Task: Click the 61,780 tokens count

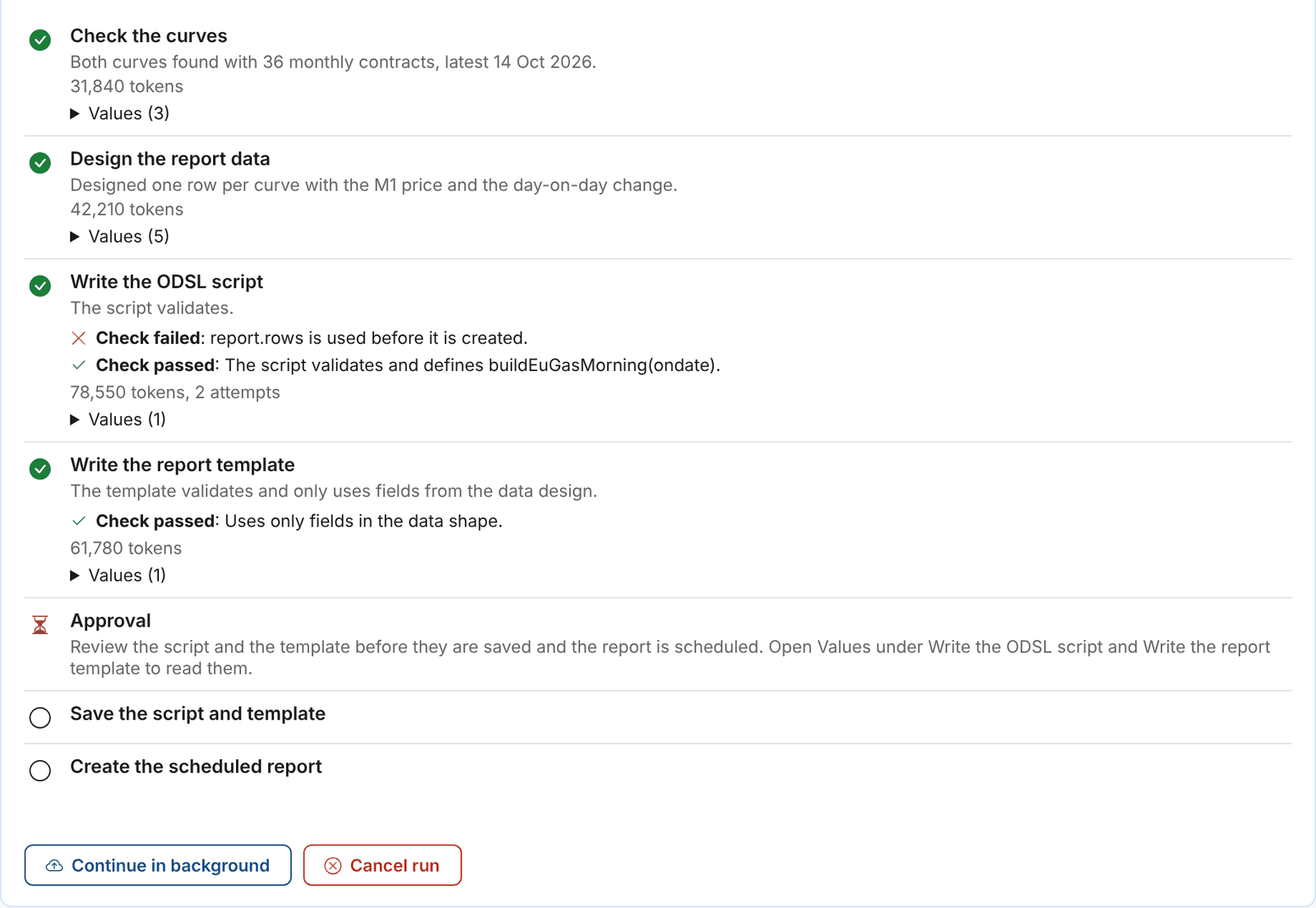Action: [126, 549]
